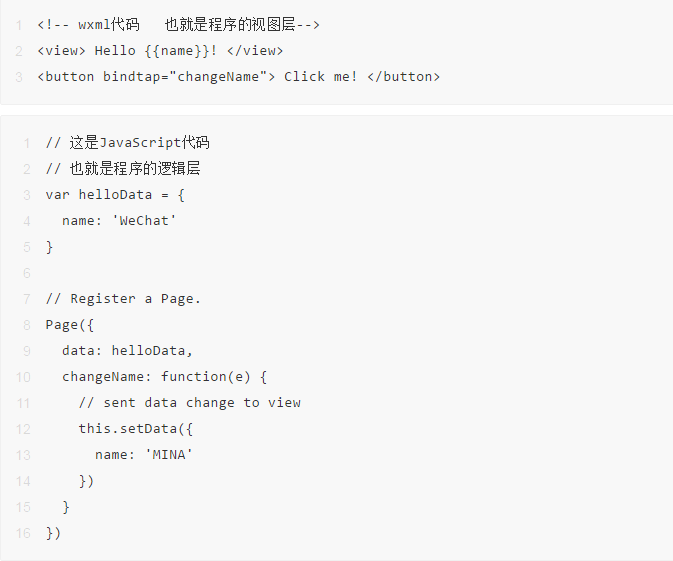Click the "这是JavaScript代码" comment line
The image size is (673, 561).
click(x=127, y=142)
